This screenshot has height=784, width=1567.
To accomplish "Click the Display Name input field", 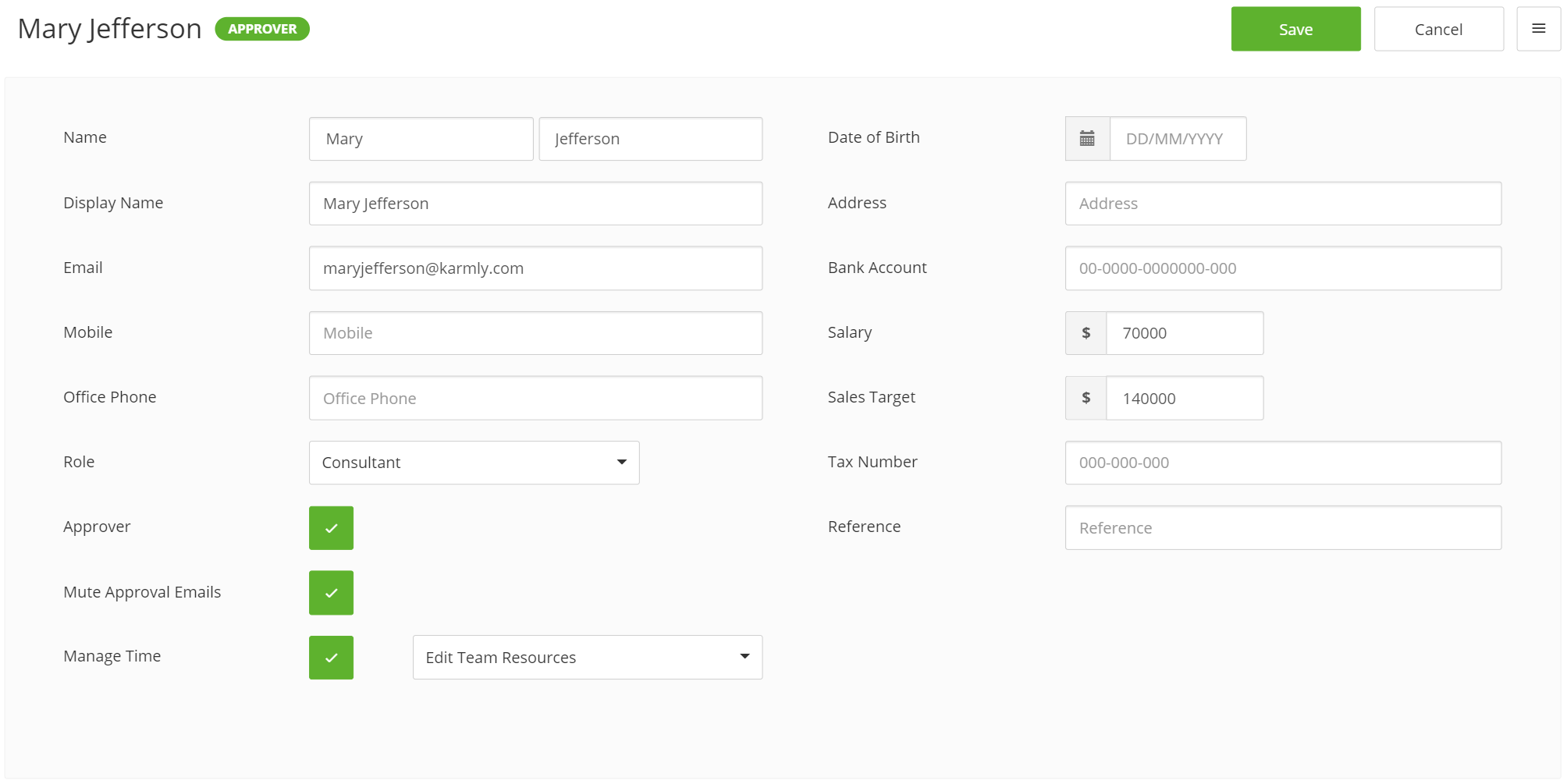I will click(535, 204).
